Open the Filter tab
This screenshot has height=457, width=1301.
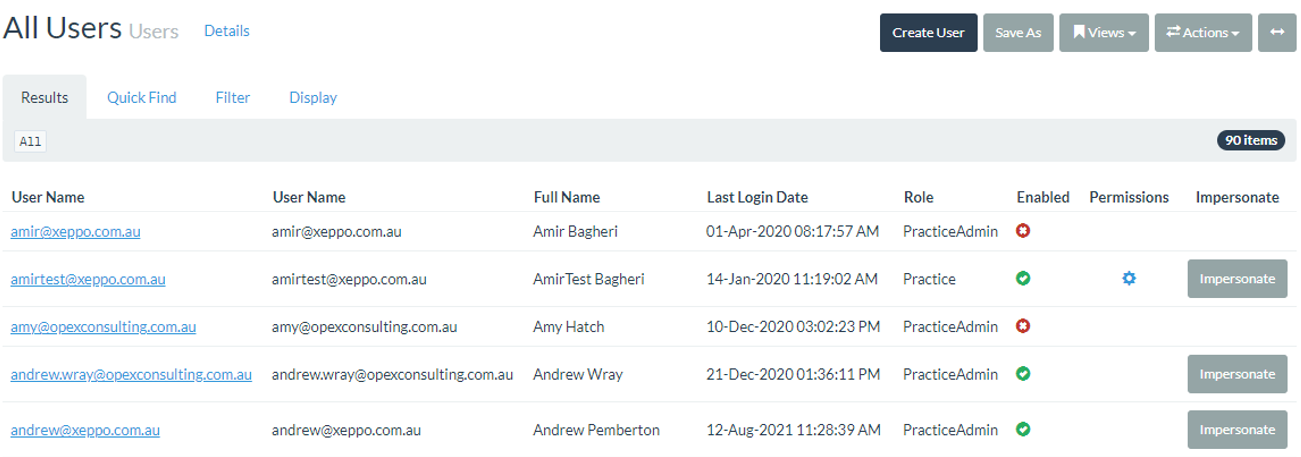pyautogui.click(x=233, y=98)
